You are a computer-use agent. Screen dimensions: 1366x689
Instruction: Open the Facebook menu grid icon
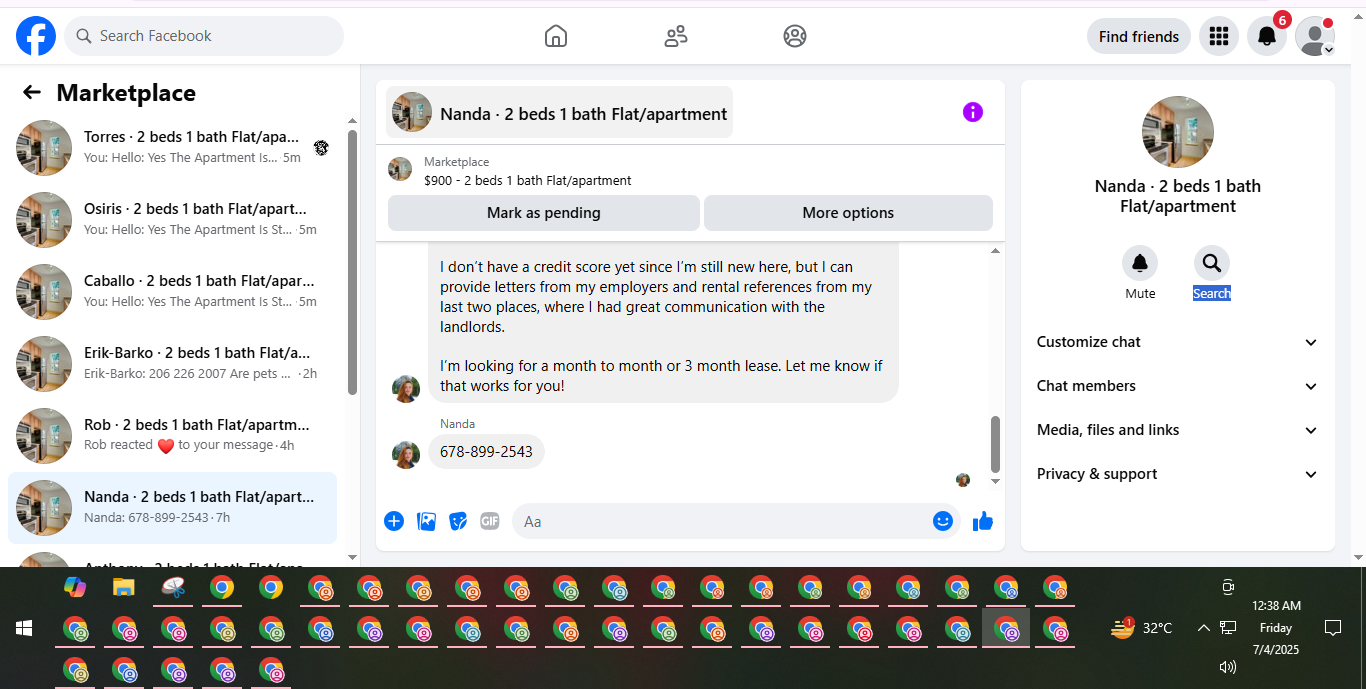tap(1218, 36)
